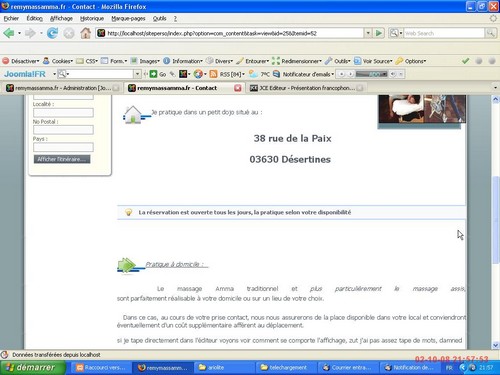Click the green Go arrow beside address bar
The width and height of the screenshot is (500, 375).
click(x=379, y=33)
